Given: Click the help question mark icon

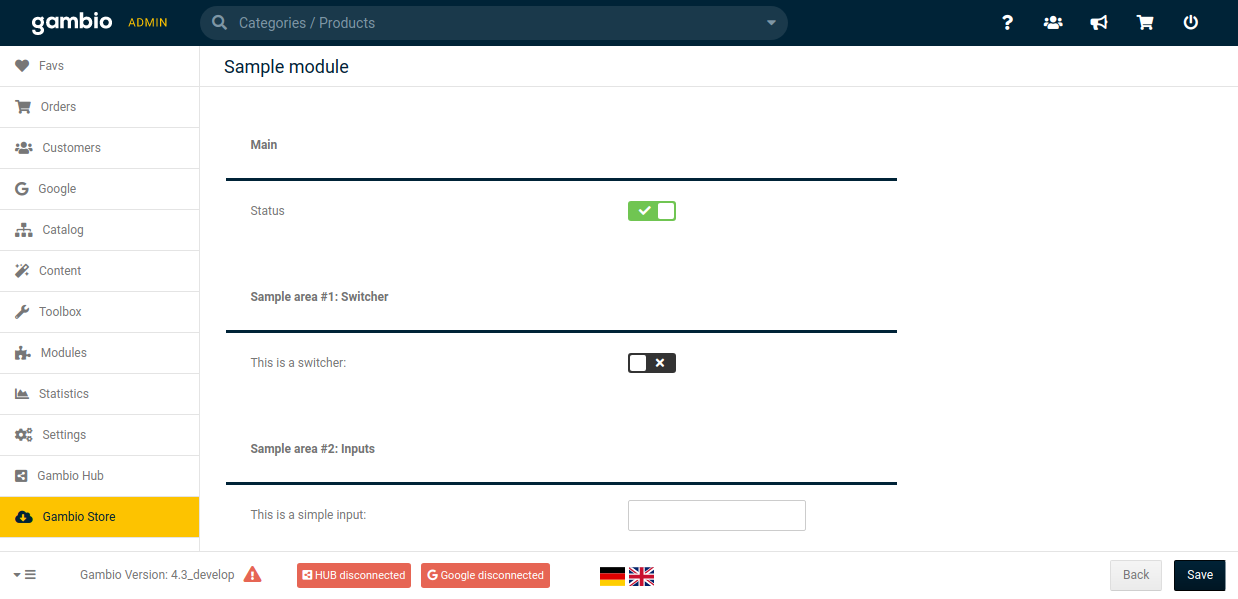Looking at the screenshot, I should (x=1007, y=23).
